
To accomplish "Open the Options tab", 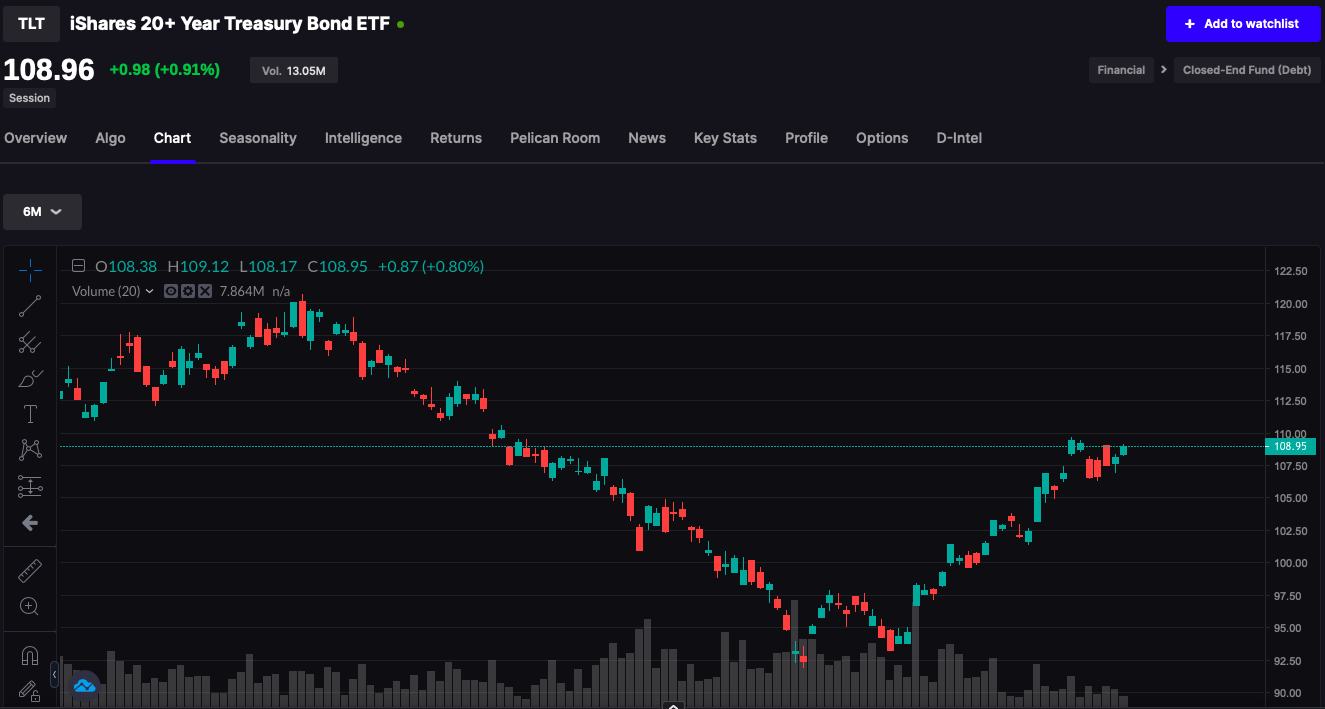I will click(x=882, y=138).
